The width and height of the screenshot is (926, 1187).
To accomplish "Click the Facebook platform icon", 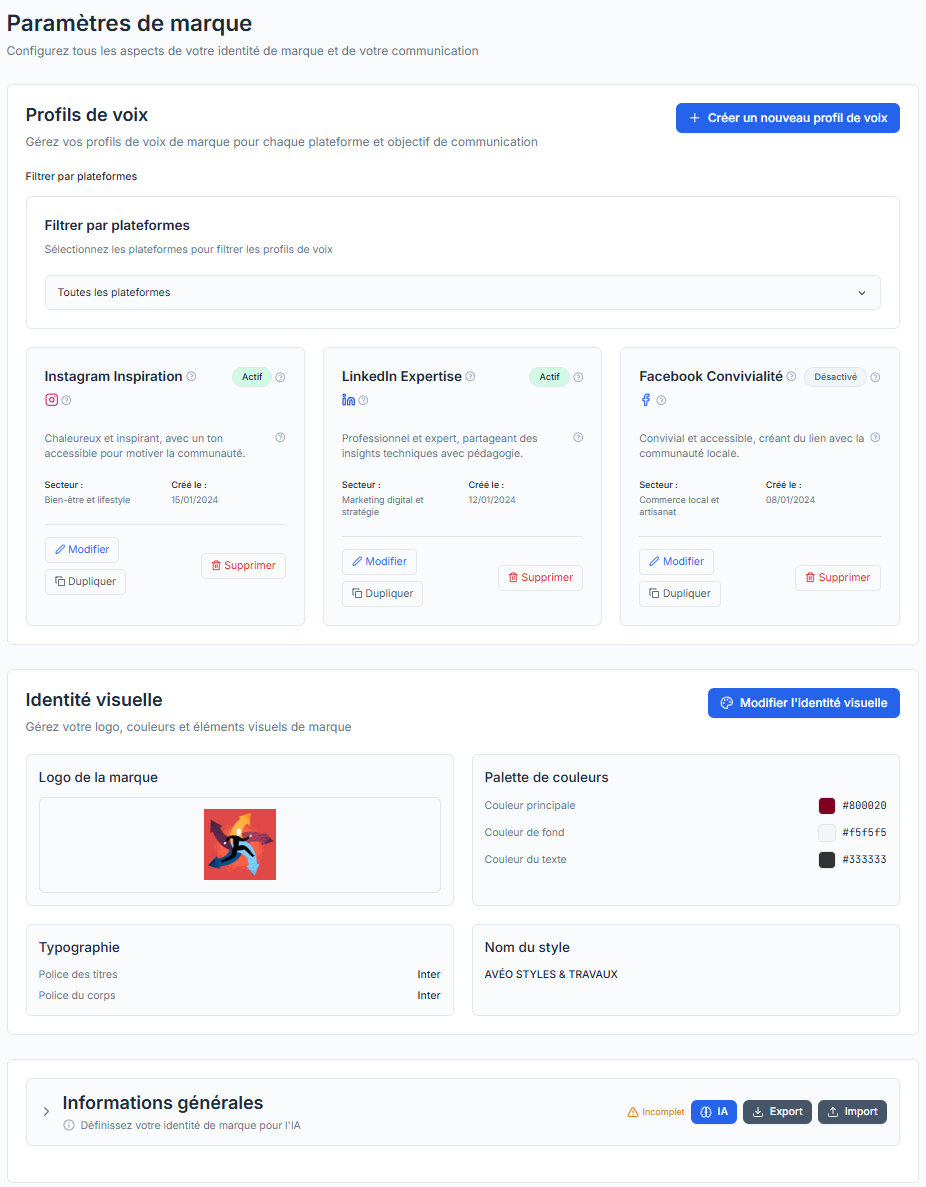I will pyautogui.click(x=646, y=400).
